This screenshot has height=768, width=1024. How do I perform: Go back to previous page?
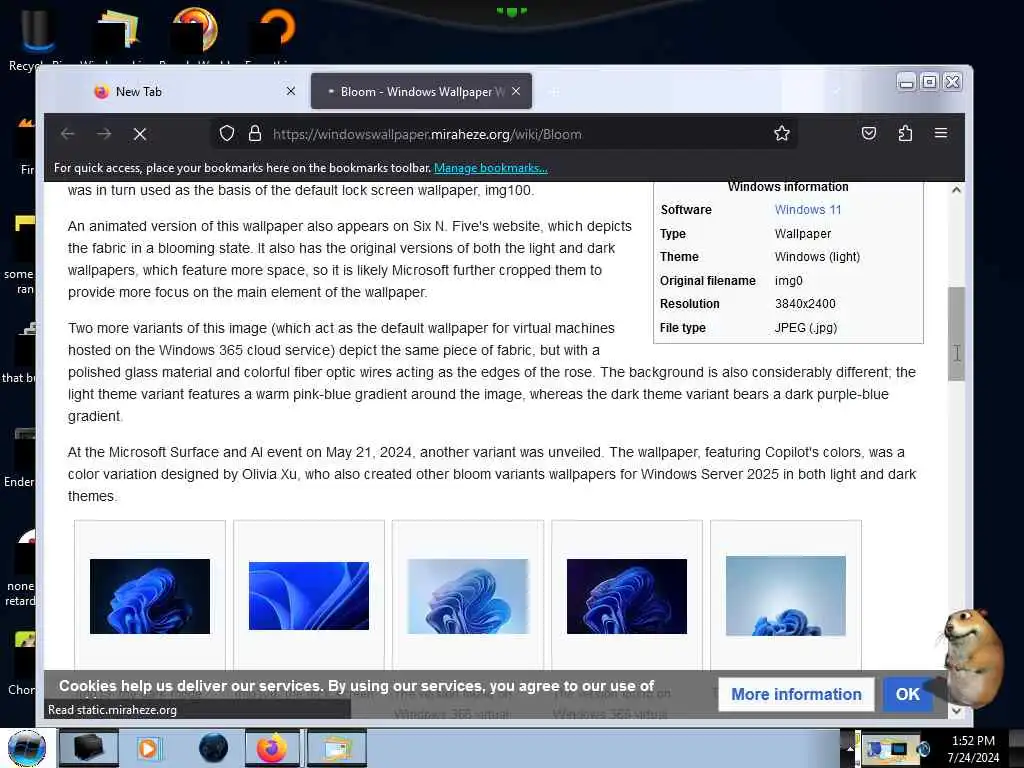pos(67,135)
